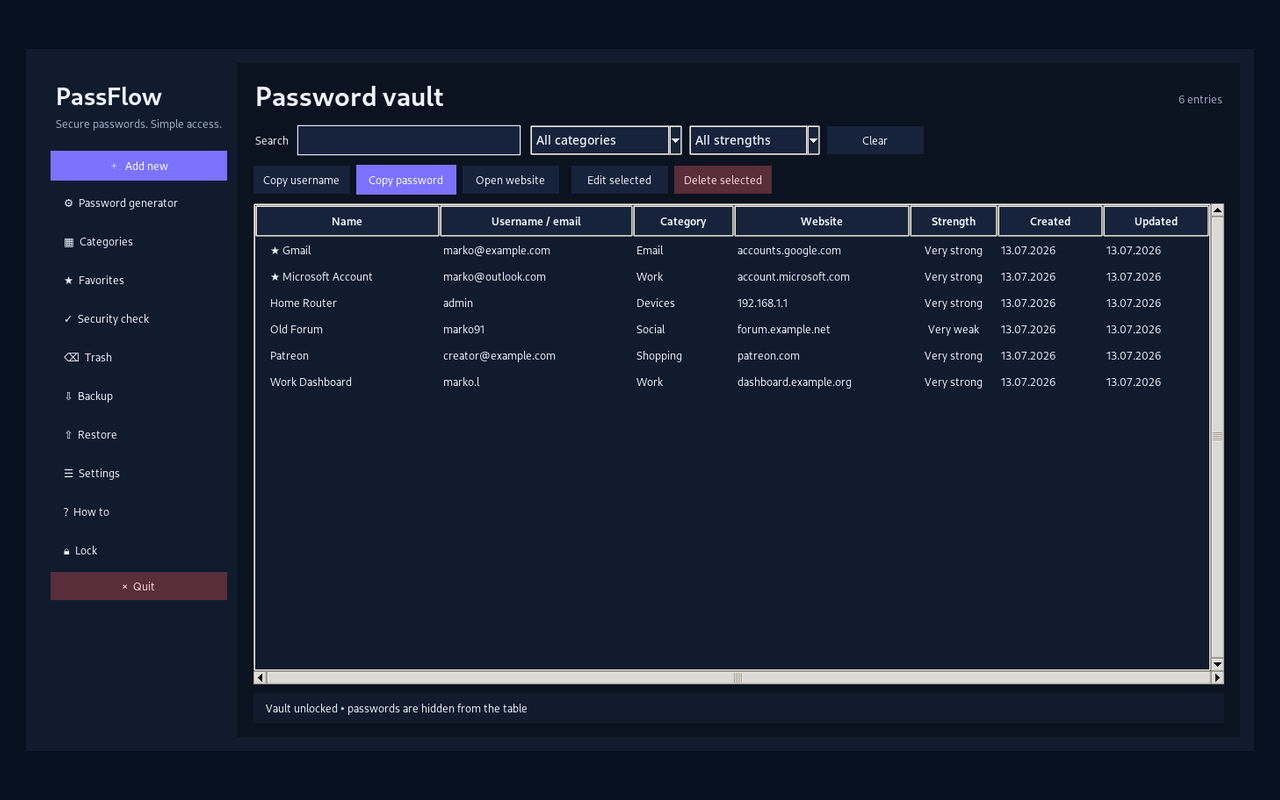Image resolution: width=1280 pixels, height=800 pixels.
Task: Open the Trash section
Action: [139, 357]
